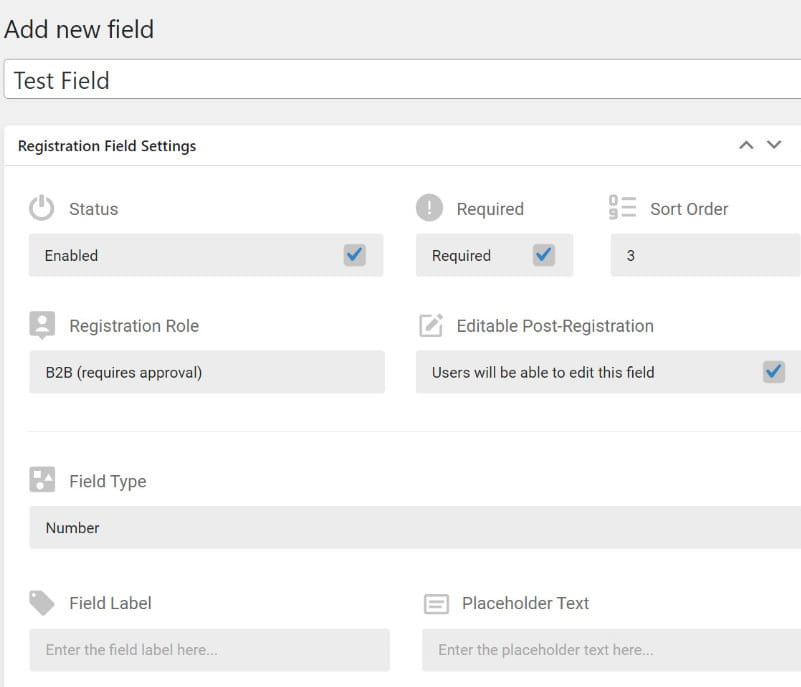Uncheck the Enabled status checkbox
801x687 pixels.
pos(354,255)
